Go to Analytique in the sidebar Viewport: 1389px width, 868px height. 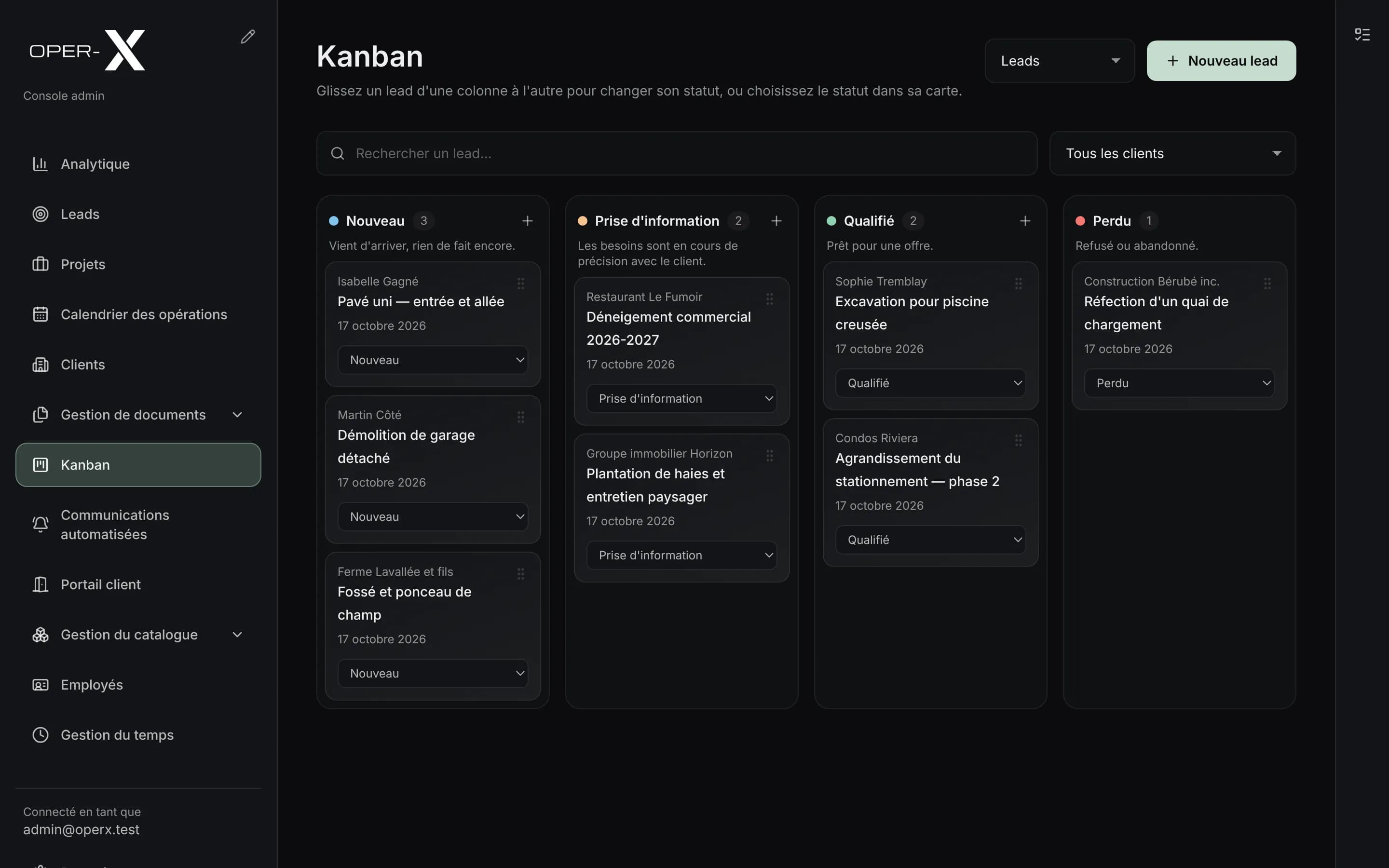click(138, 164)
